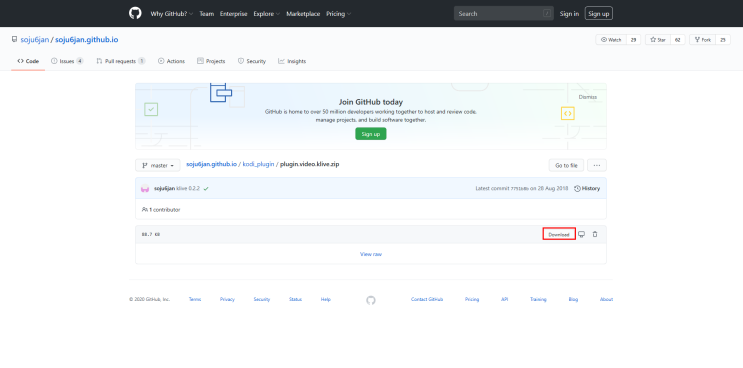Open the footer Security link
Image resolution: width=743 pixels, height=368 pixels.
(262, 299)
